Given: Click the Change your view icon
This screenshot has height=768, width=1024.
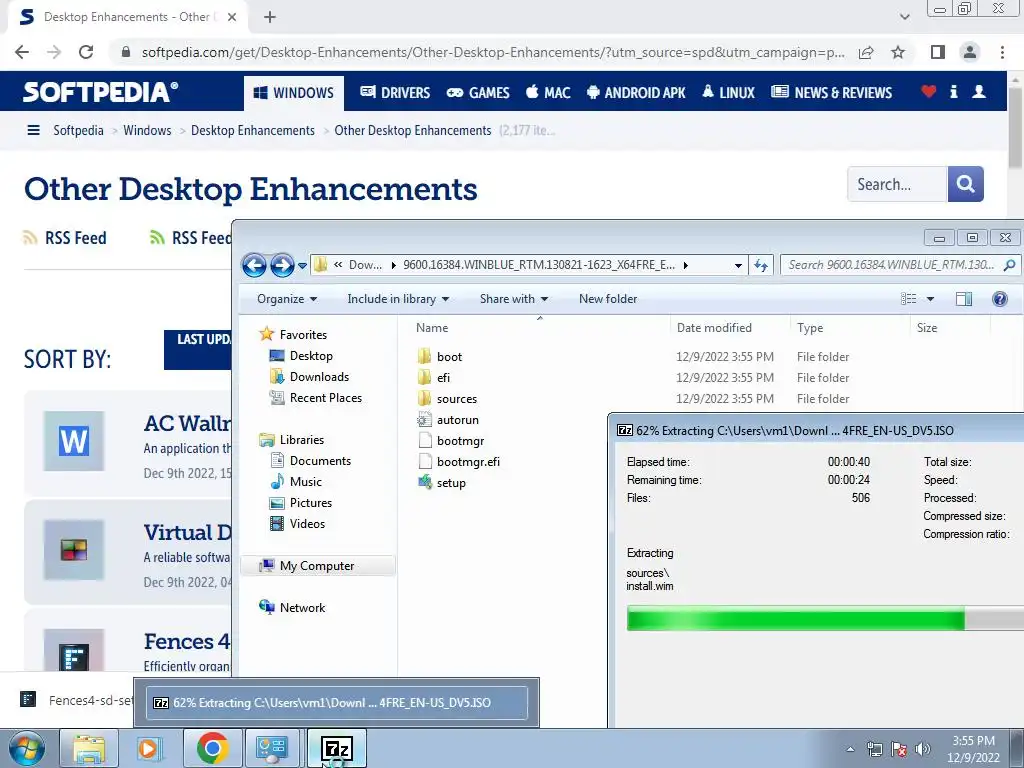Looking at the screenshot, I should pyautogui.click(x=908, y=299).
